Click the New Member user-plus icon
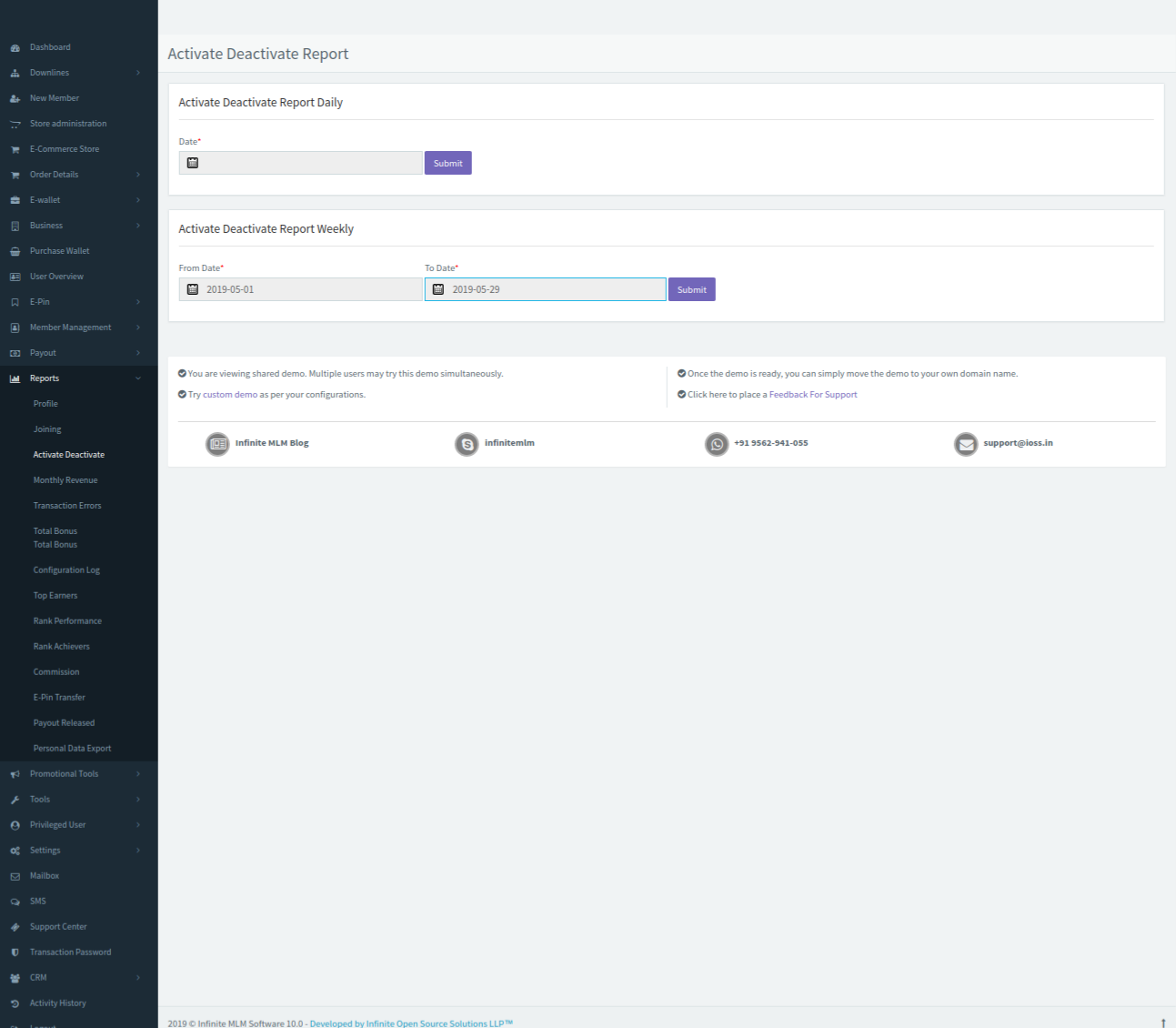This screenshot has width=1176, height=1028. click(x=15, y=98)
